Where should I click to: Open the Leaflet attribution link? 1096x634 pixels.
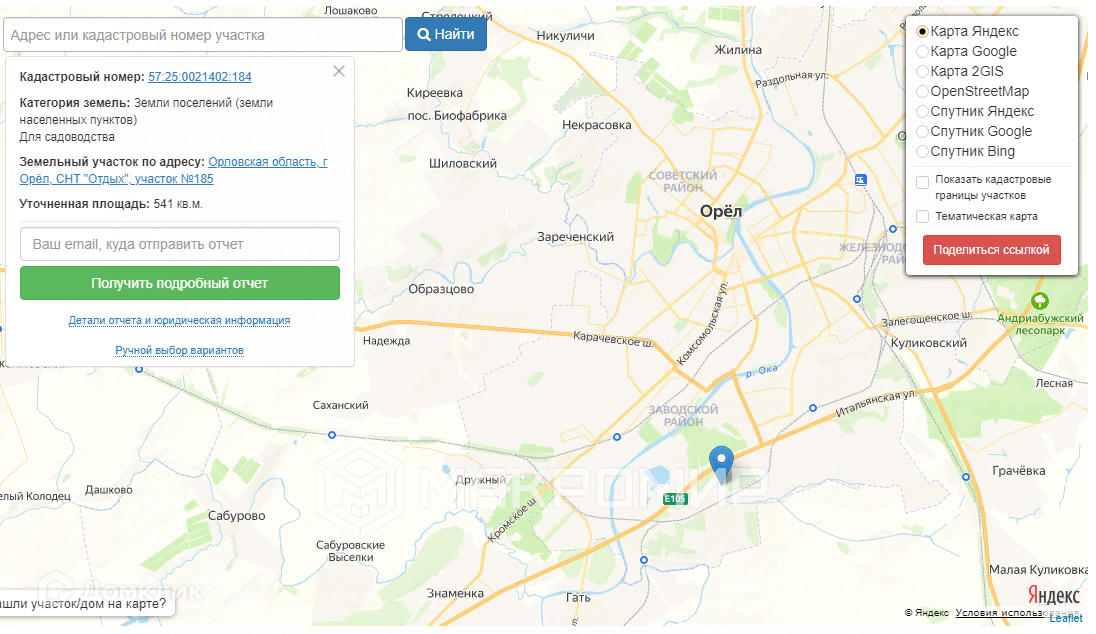1066,618
